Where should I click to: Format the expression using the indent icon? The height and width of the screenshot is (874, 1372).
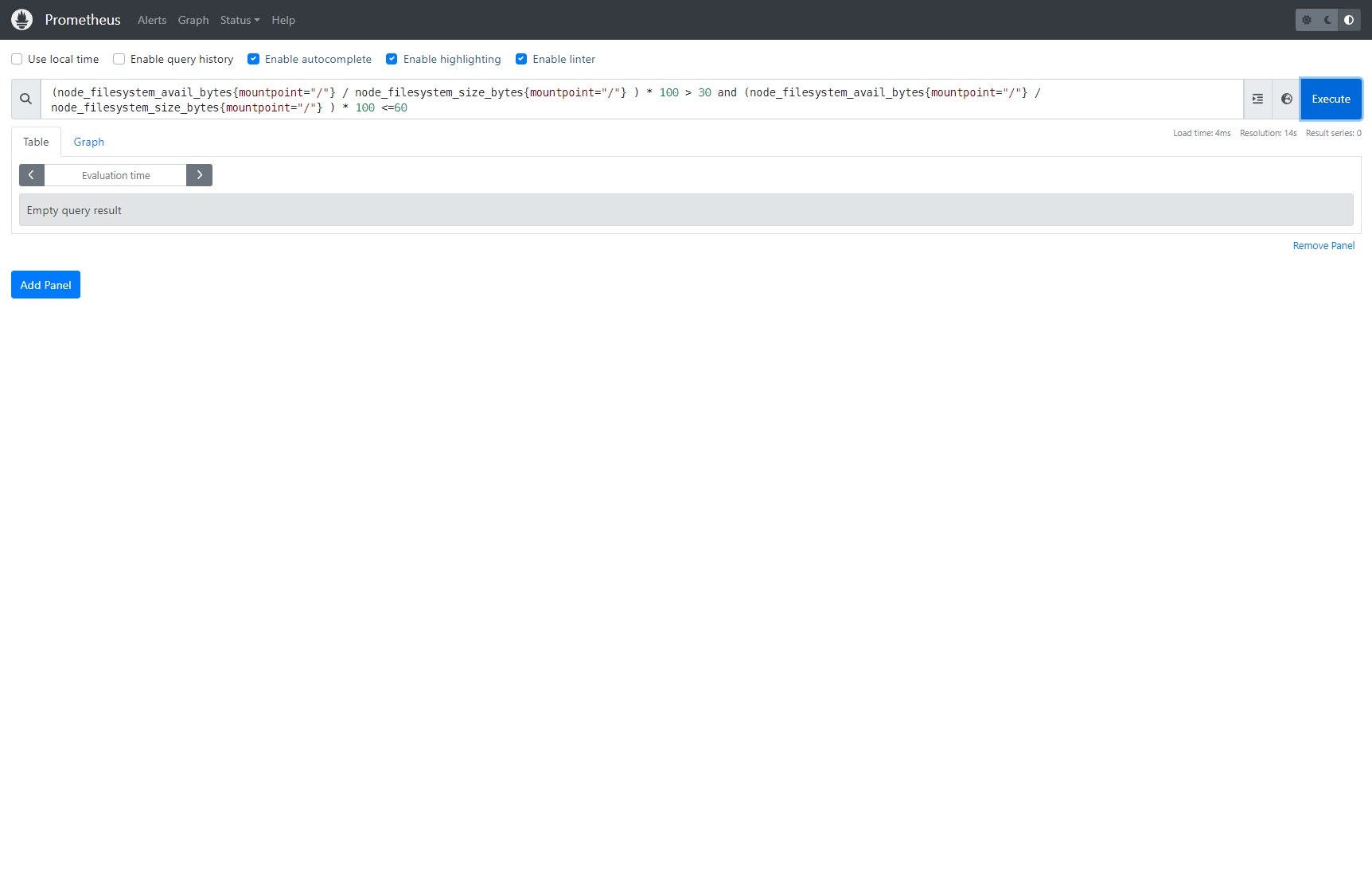coord(1257,99)
